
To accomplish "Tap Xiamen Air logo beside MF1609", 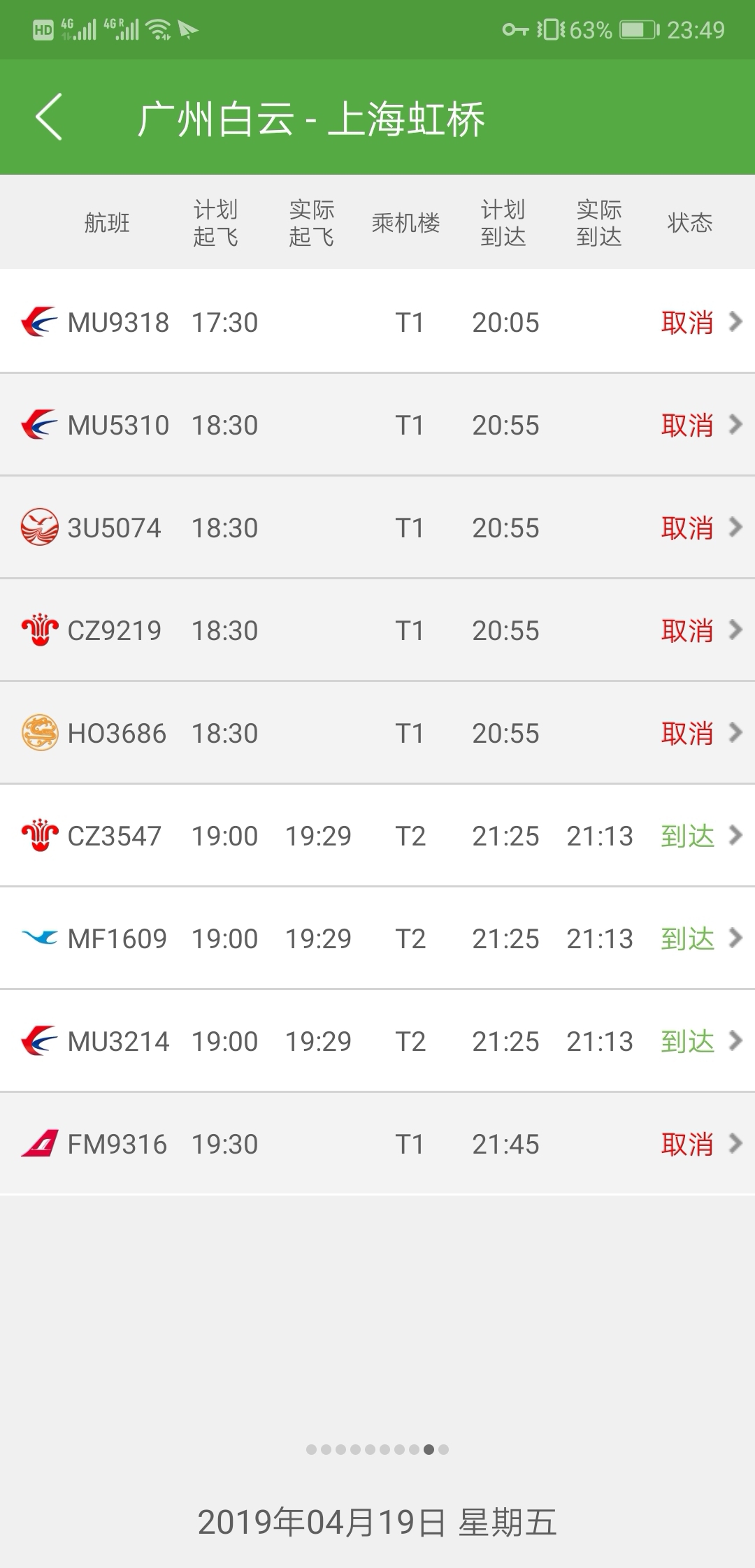I will pyautogui.click(x=39, y=938).
